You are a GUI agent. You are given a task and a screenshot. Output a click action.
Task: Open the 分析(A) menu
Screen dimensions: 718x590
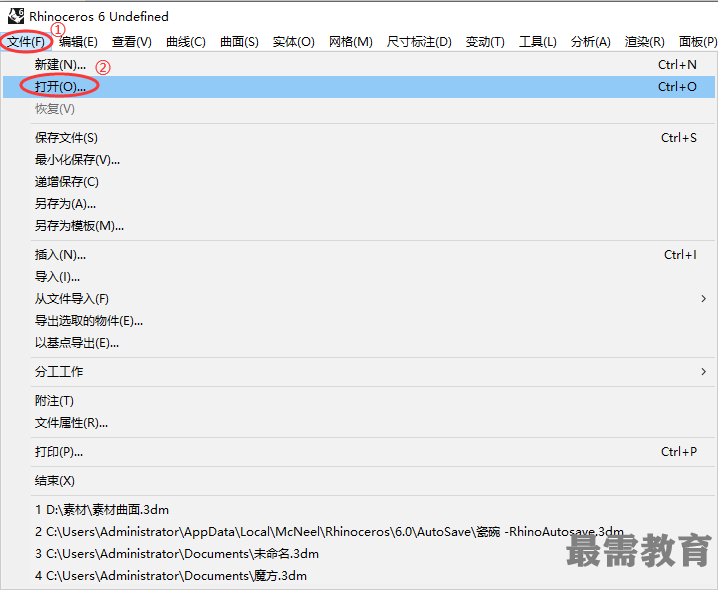click(x=591, y=42)
